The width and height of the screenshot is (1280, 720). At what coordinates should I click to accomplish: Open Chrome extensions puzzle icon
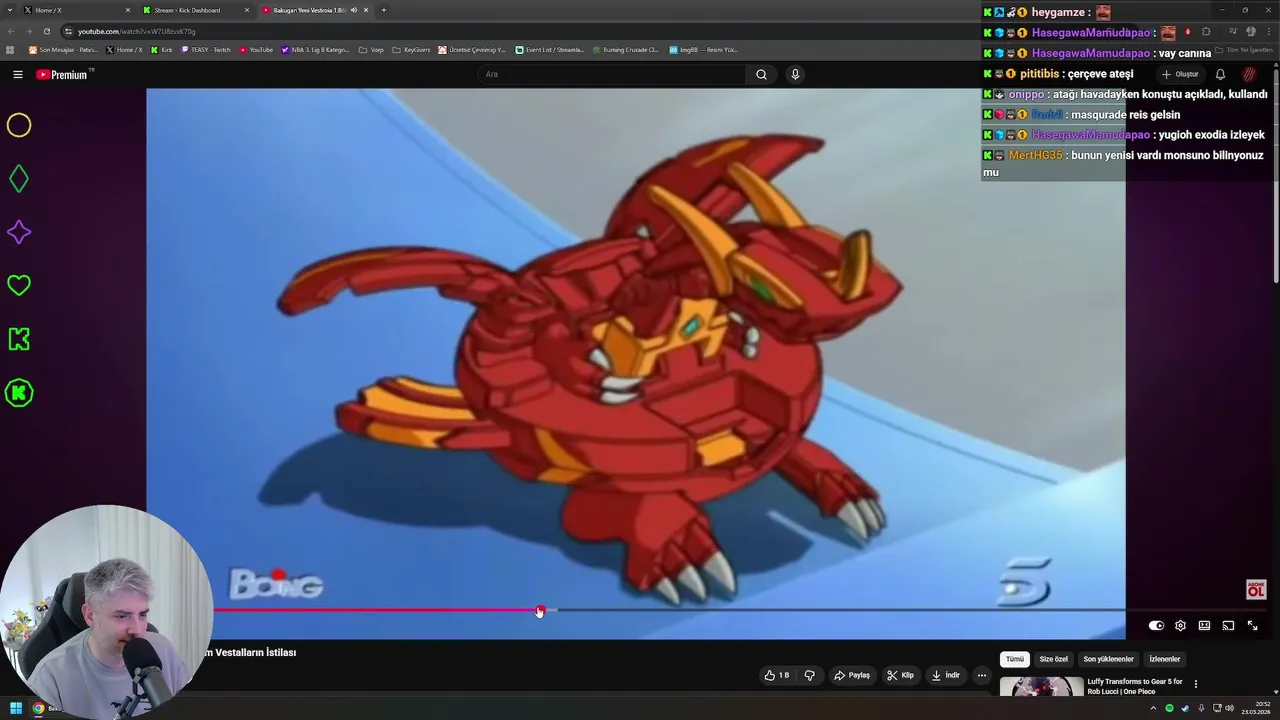point(1206,31)
